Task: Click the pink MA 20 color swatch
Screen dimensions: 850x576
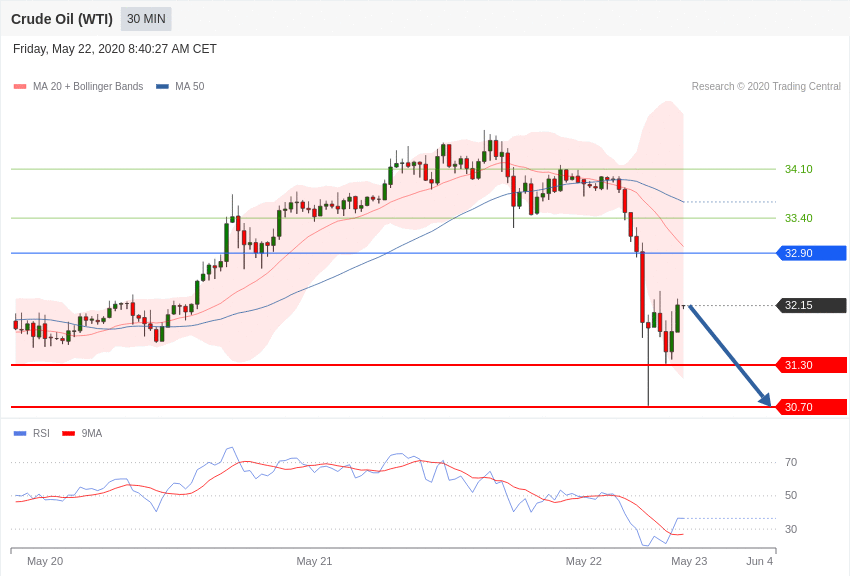Action: point(20,87)
